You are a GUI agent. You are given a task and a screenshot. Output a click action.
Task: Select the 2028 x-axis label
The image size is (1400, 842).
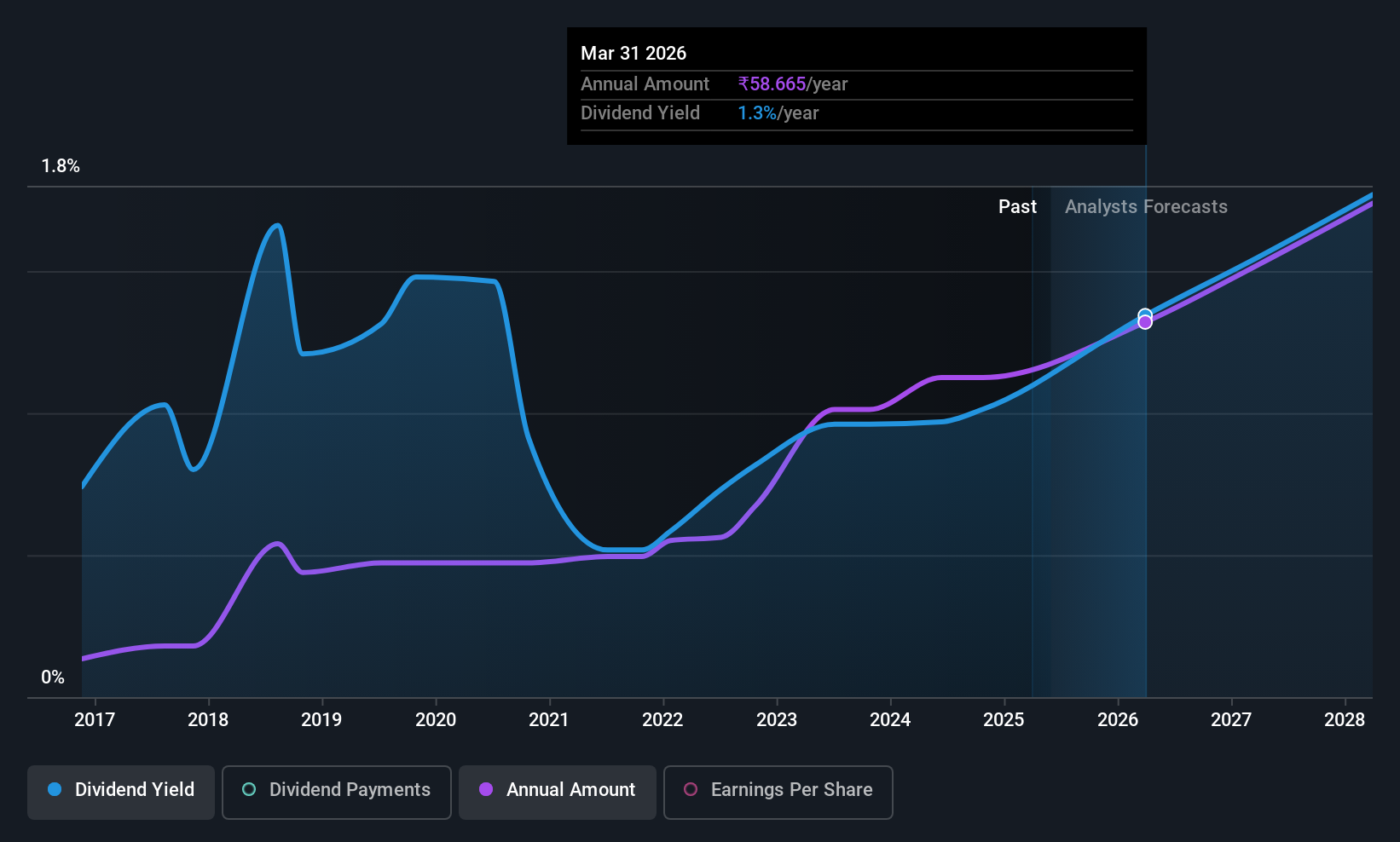1345,720
